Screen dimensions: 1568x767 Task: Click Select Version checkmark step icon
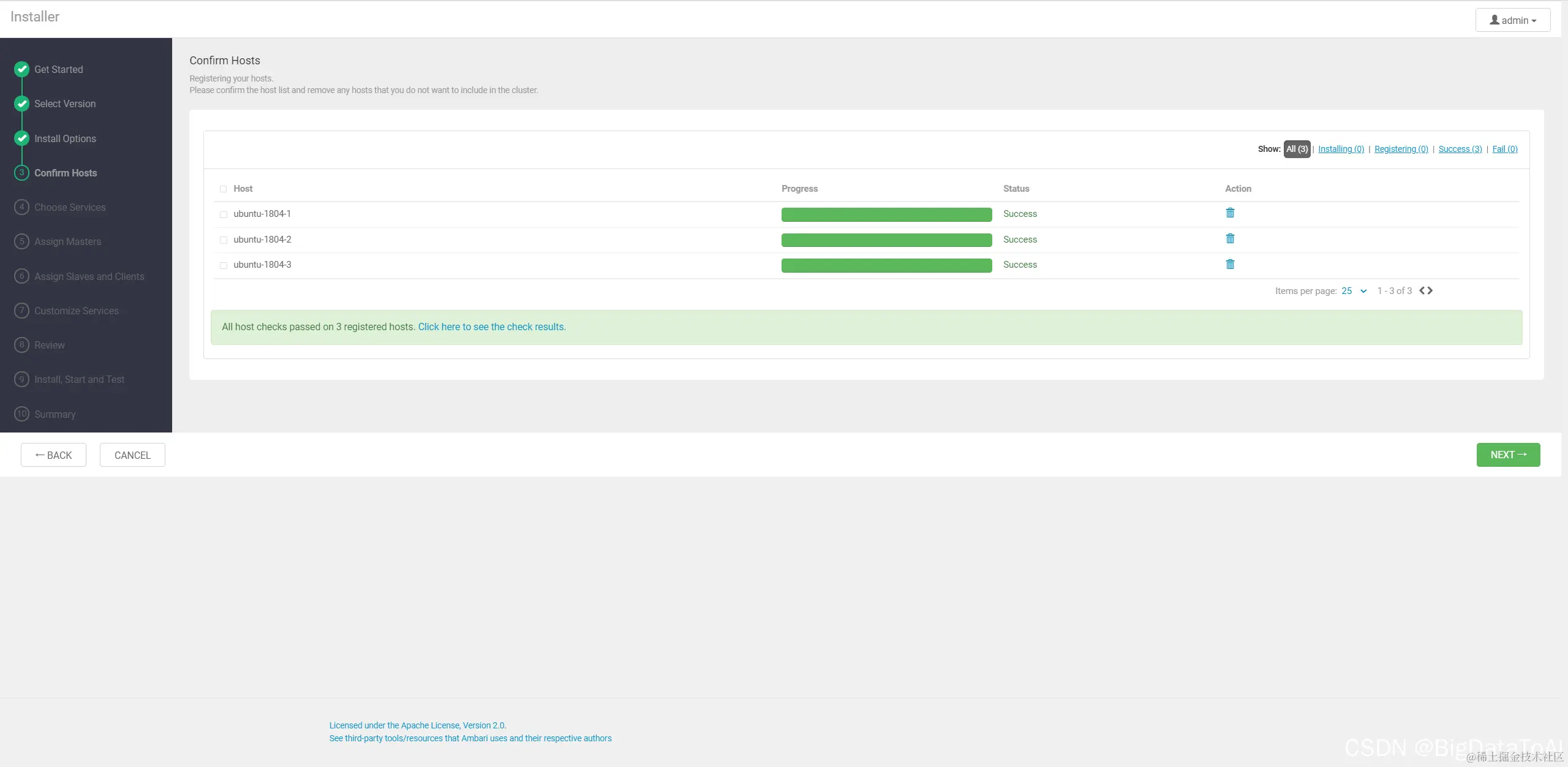(22, 104)
